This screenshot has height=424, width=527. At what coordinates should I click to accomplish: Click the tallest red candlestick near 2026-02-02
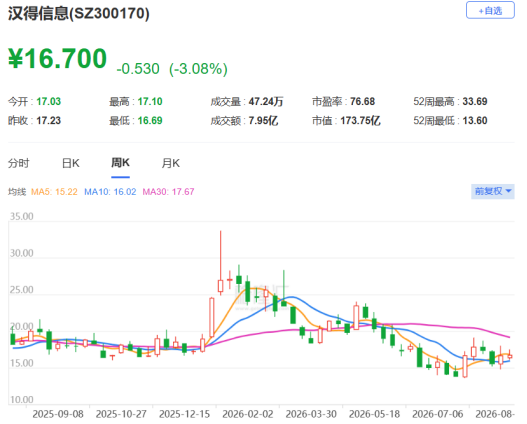(x=220, y=263)
